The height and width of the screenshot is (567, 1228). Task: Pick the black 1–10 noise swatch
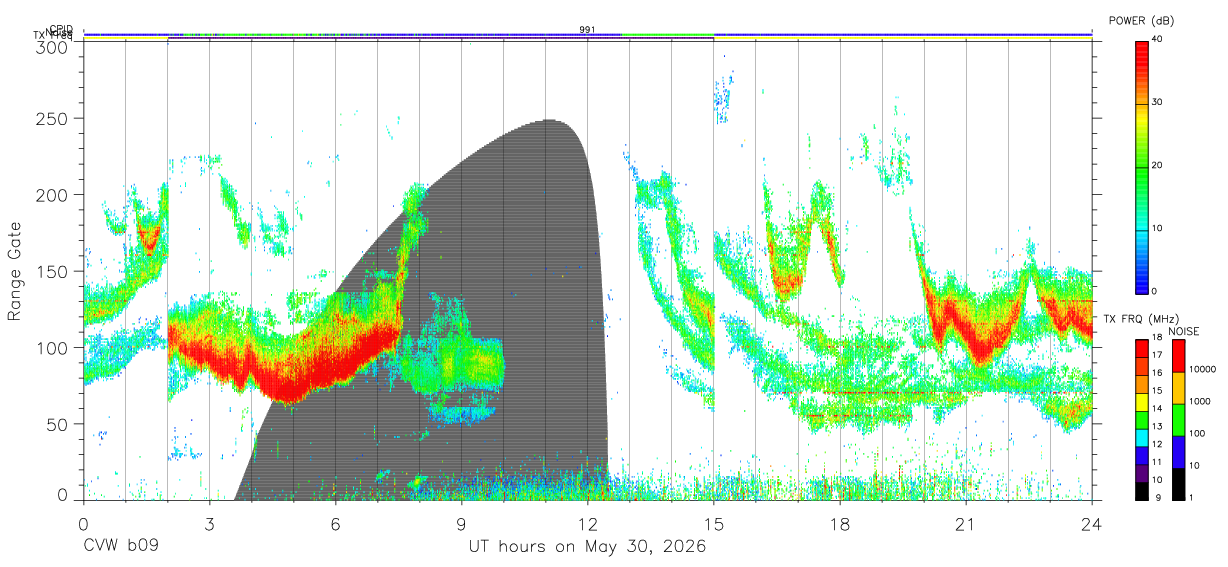1178,484
